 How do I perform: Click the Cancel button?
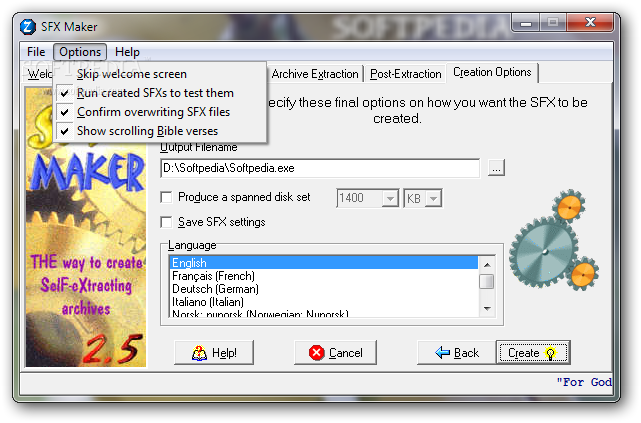[x=335, y=353]
